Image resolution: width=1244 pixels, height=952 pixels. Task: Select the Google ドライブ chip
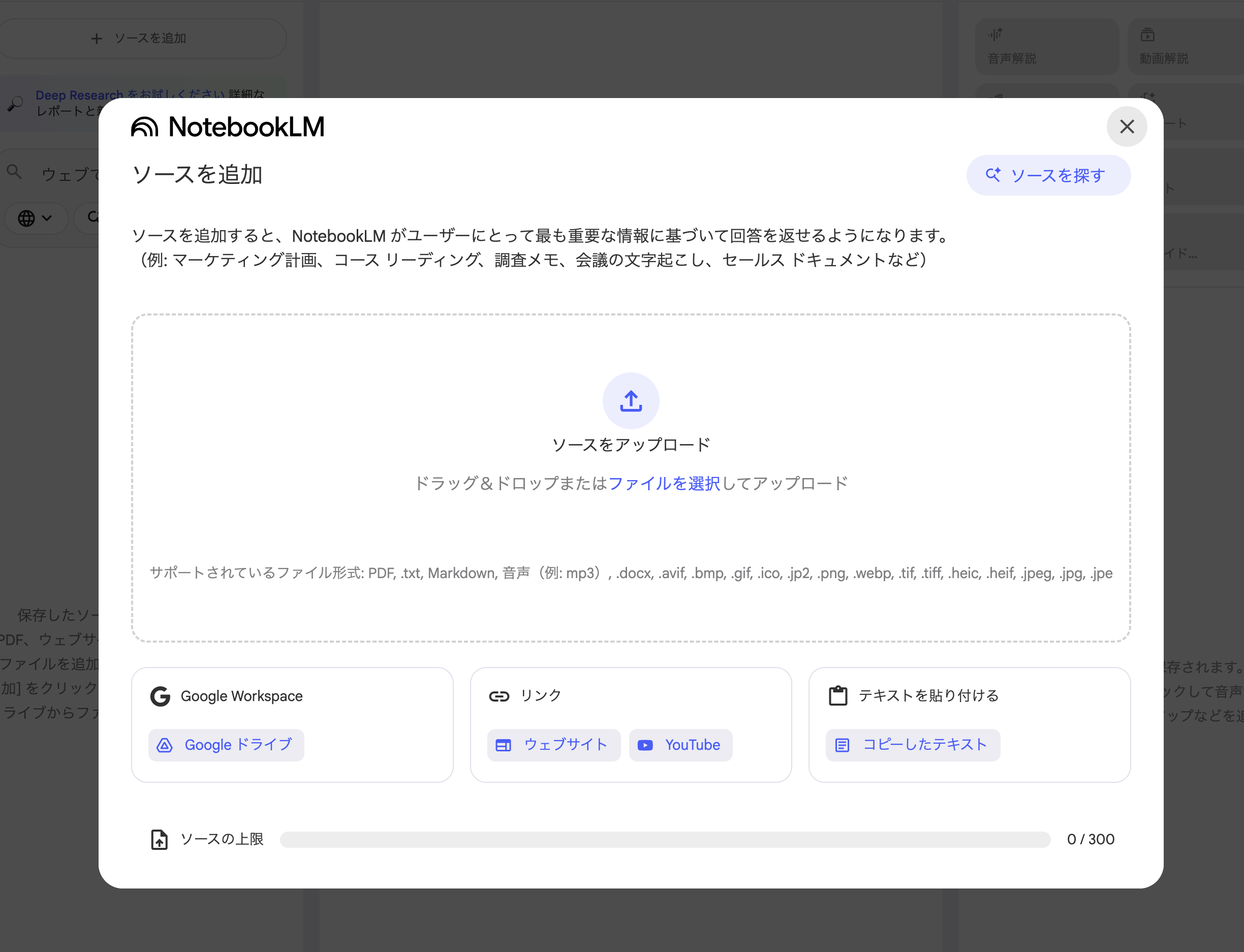(x=226, y=745)
